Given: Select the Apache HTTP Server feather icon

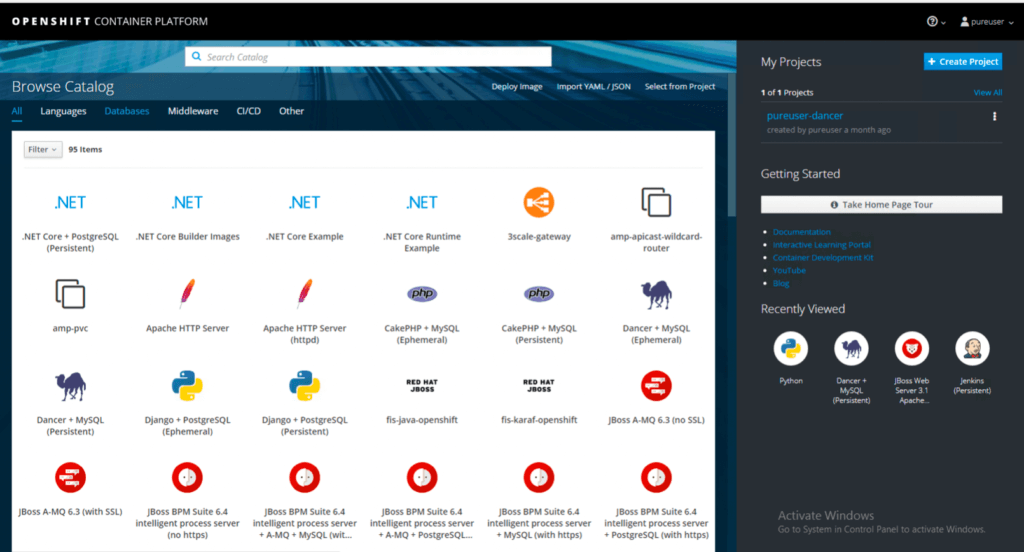Looking at the screenshot, I should tap(187, 294).
